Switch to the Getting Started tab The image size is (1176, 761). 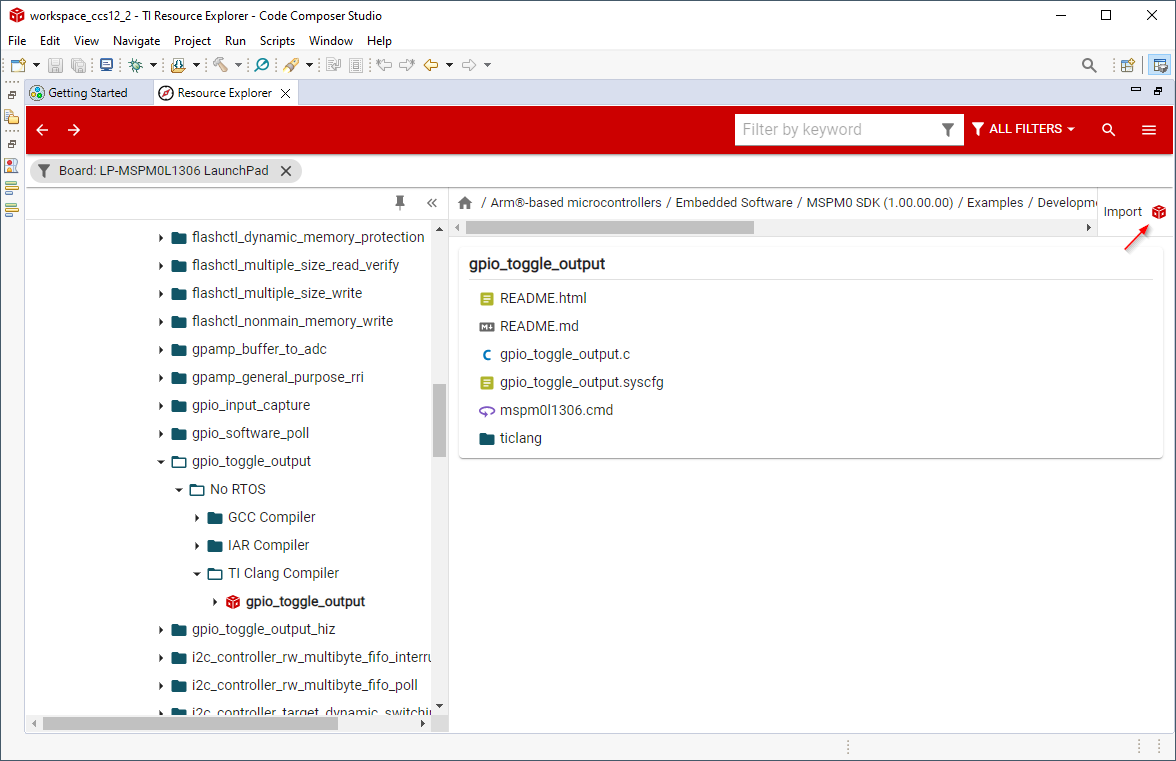[x=87, y=93]
